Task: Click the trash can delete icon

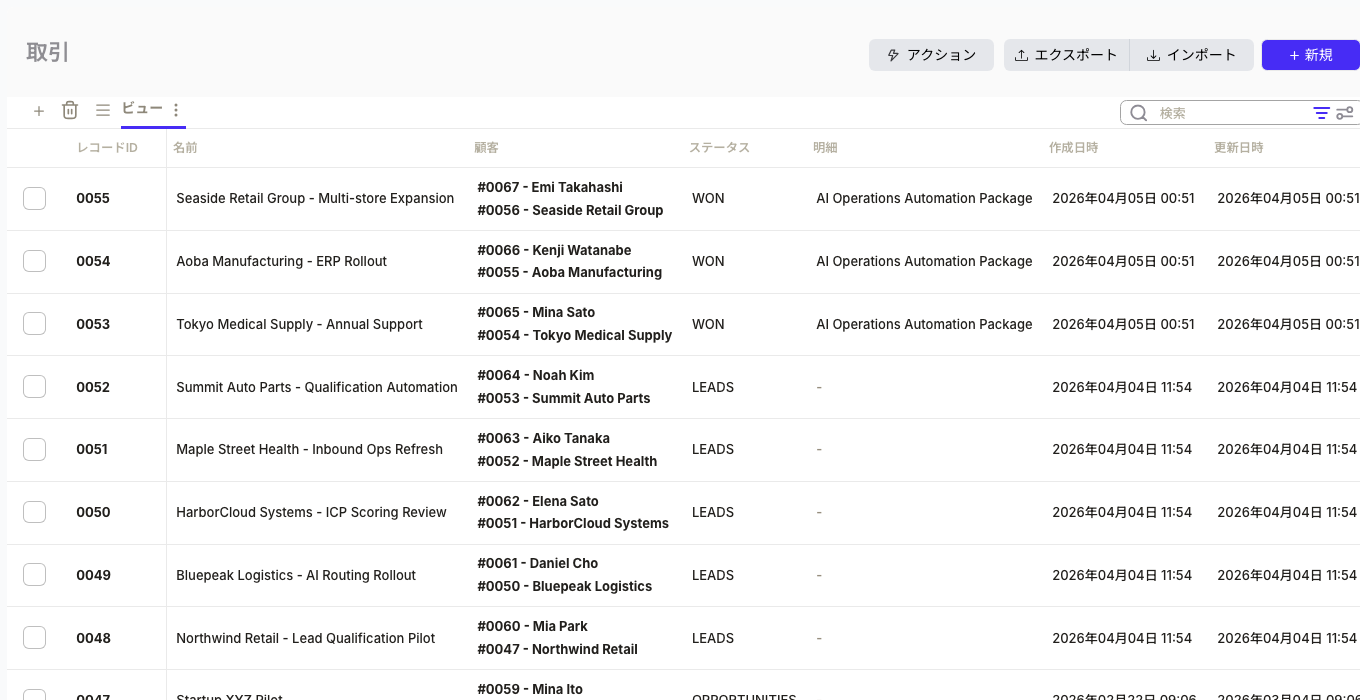Action: [x=70, y=110]
